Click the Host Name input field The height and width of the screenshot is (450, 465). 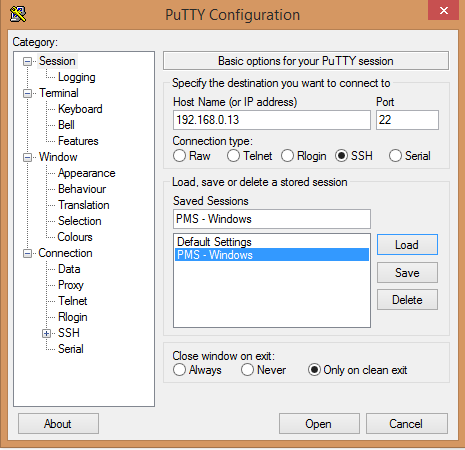pyautogui.click(x=272, y=120)
